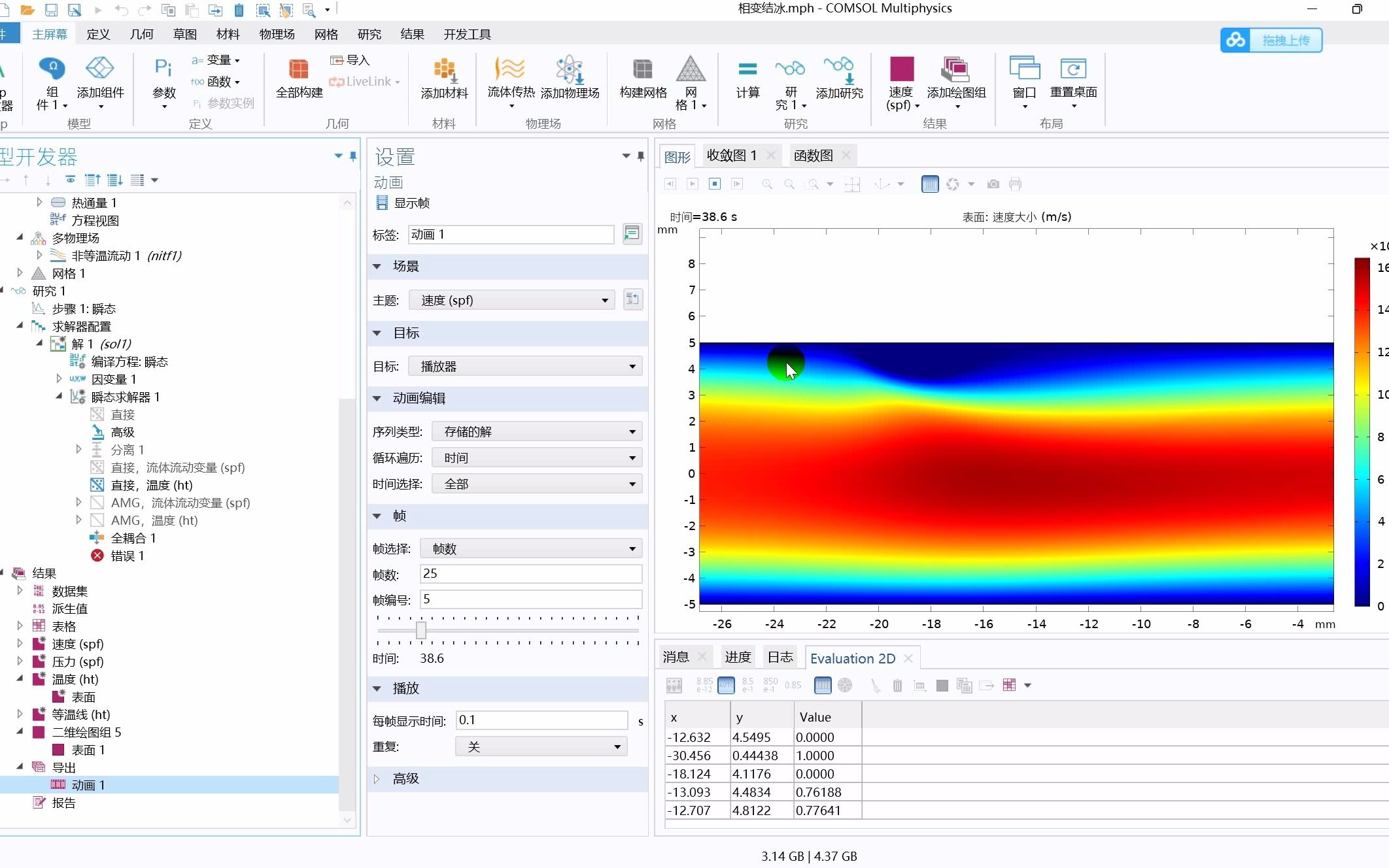Select the 构建网格 (Build Mesh) icon
Screen dimensions: 1389x868
tap(642, 82)
